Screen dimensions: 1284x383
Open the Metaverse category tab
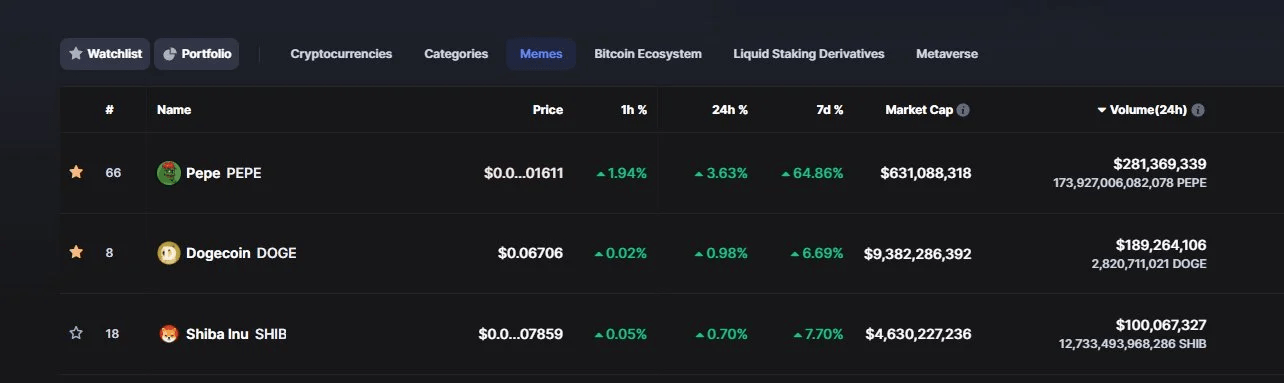click(947, 54)
